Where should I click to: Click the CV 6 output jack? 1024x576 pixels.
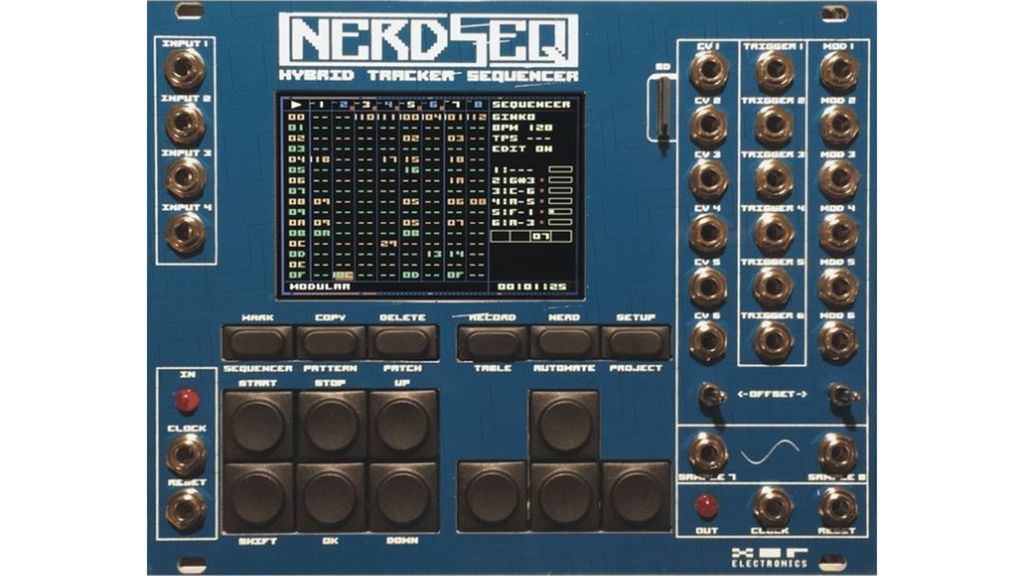[710, 337]
